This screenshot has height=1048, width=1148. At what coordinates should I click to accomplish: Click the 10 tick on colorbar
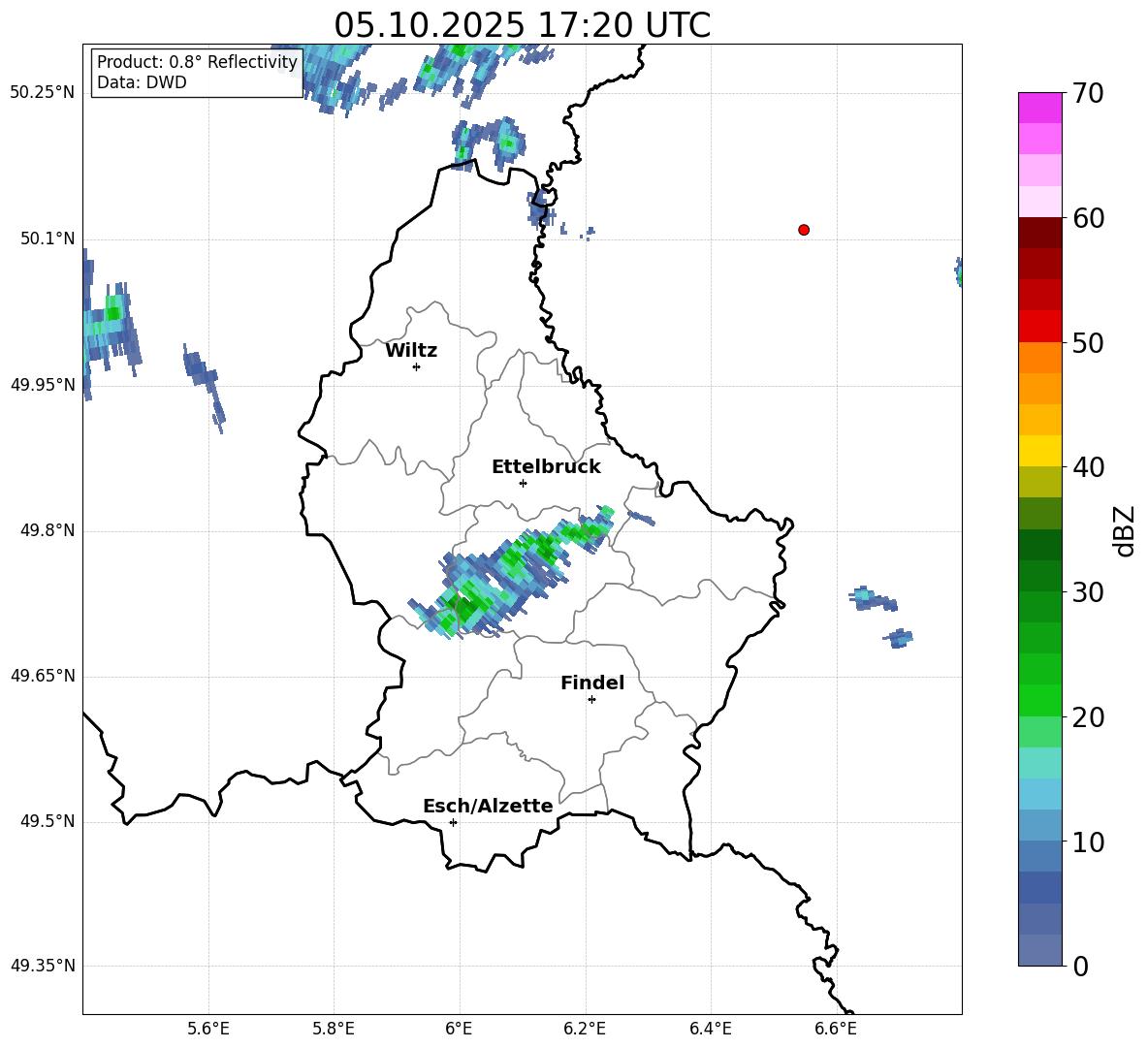tap(1088, 842)
